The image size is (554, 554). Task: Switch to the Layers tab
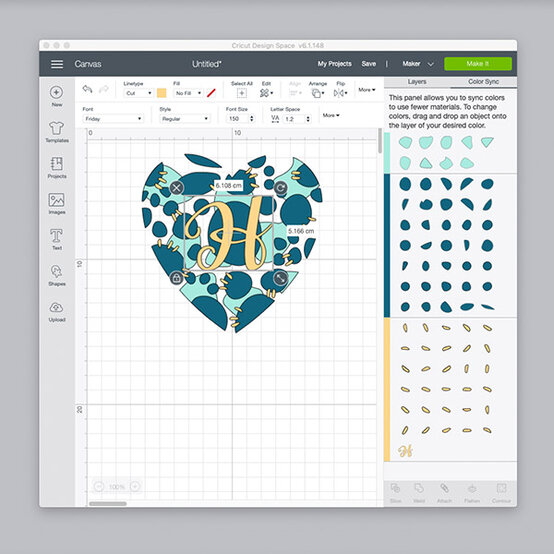[x=417, y=82]
